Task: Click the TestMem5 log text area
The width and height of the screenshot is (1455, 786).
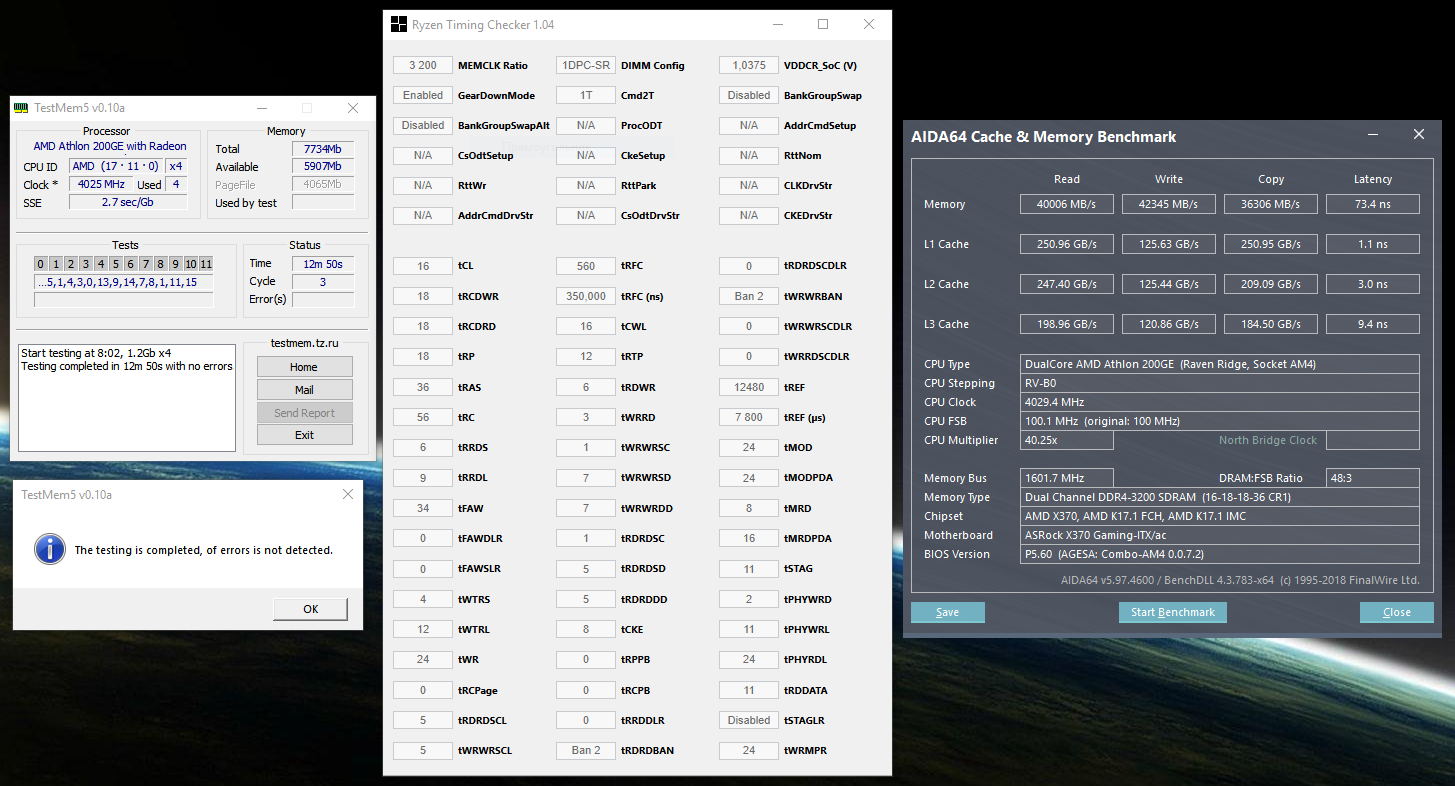Action: tap(127, 398)
